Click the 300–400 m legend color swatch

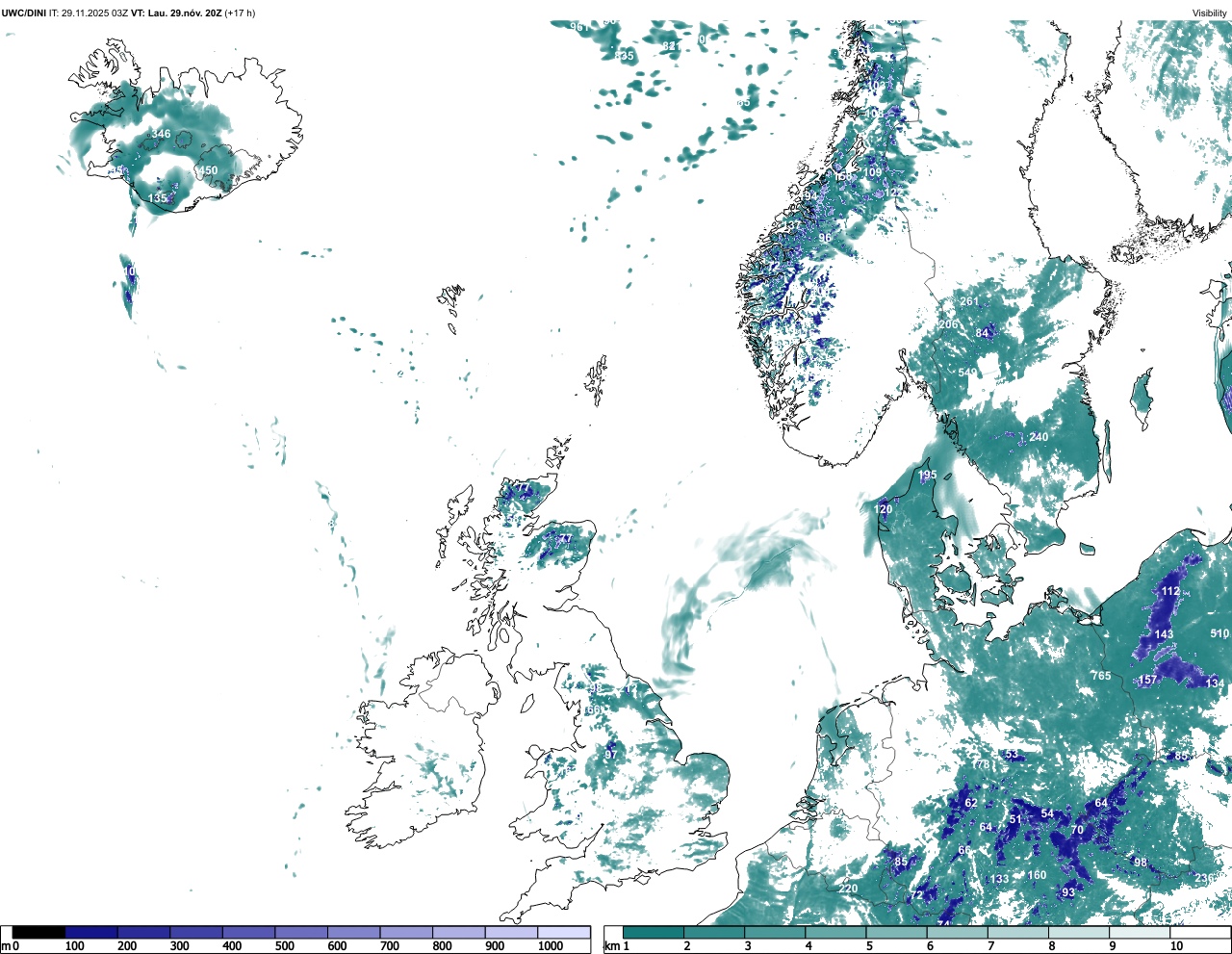coord(196,932)
